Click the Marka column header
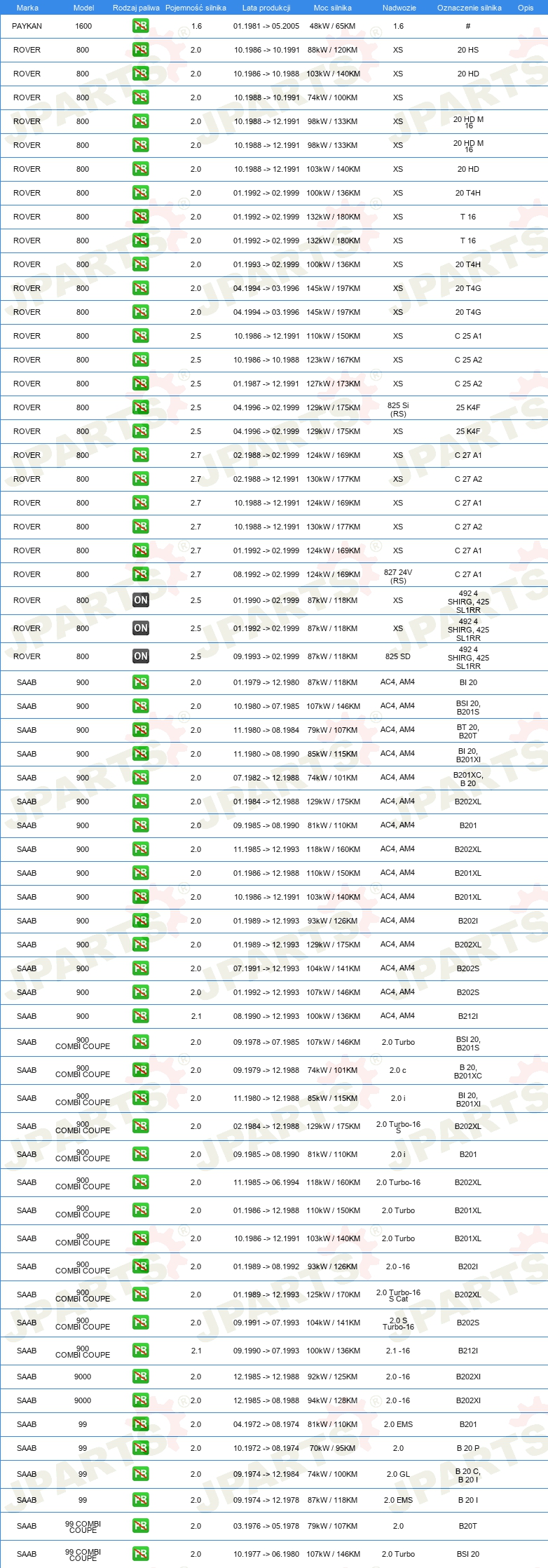Screen dimensions: 548x1568 pyautogui.click(x=27, y=8)
